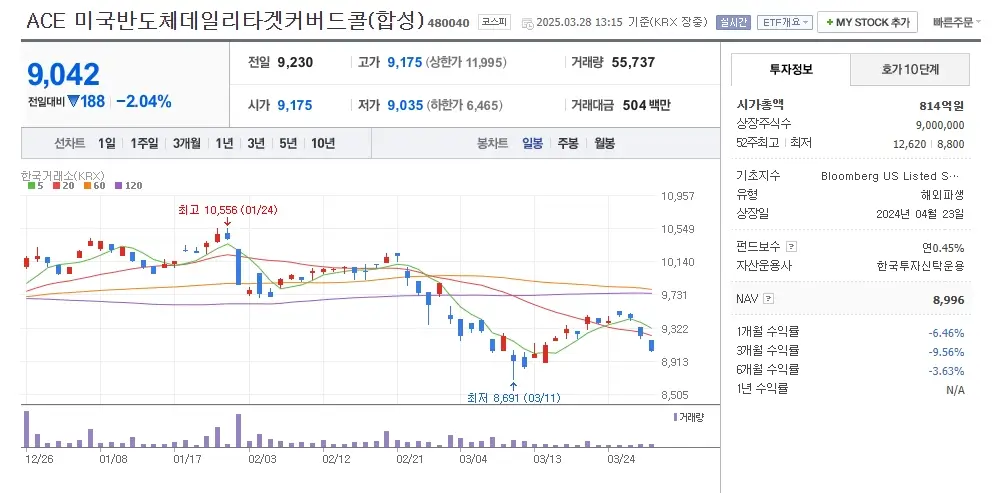Switch to the 호가10단계 tab
This screenshot has height=493, width=1003.
[x=910, y=70]
